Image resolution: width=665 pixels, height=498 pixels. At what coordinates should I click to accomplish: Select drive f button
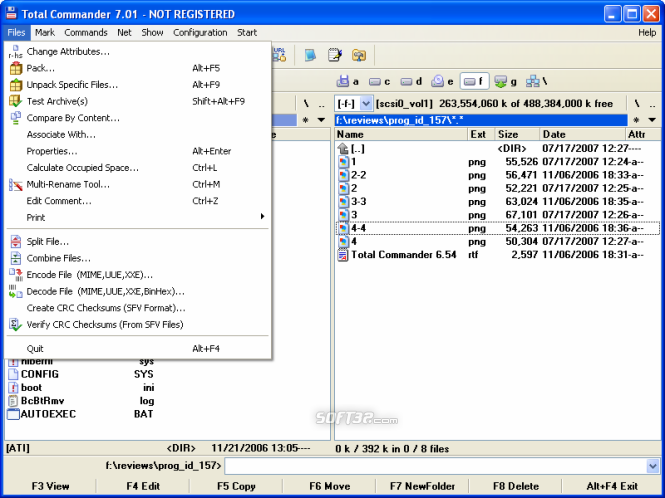pyautogui.click(x=475, y=81)
